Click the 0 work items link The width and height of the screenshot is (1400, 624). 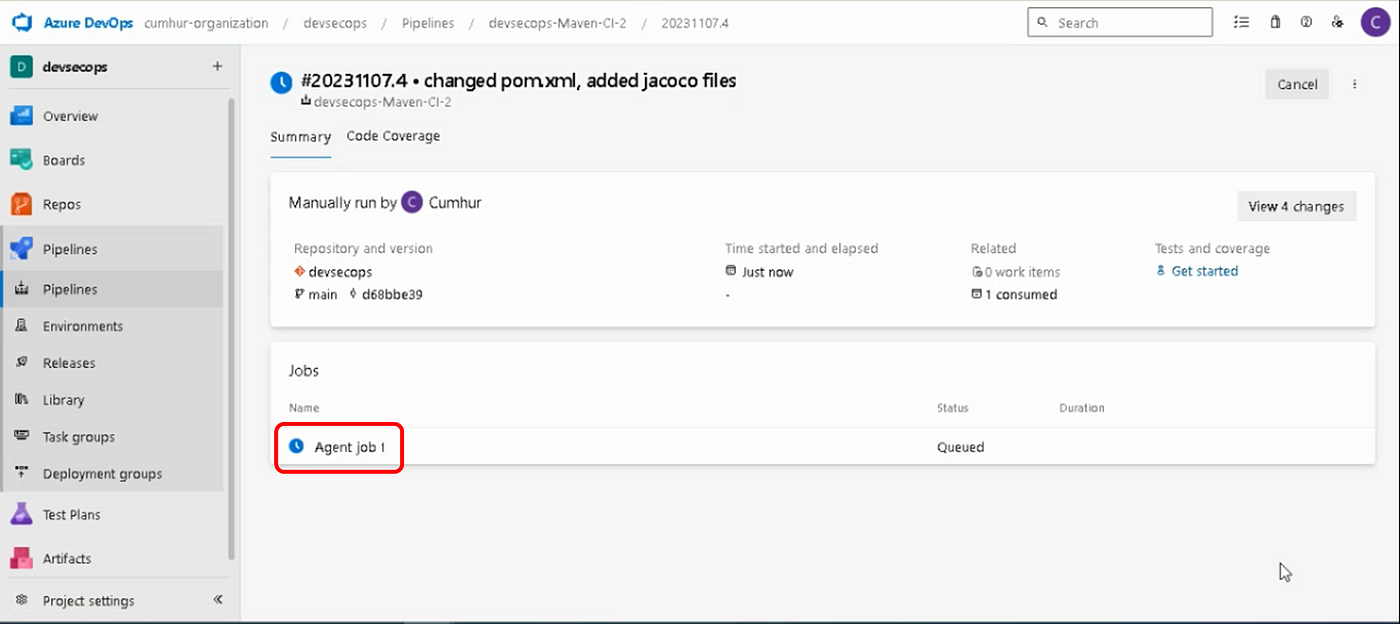point(1022,271)
